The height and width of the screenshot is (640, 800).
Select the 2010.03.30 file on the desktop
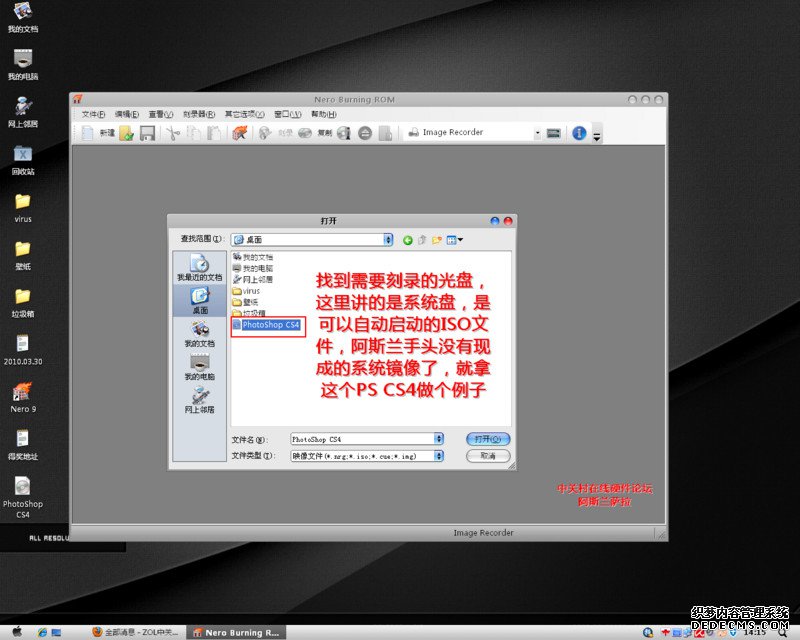[23, 350]
